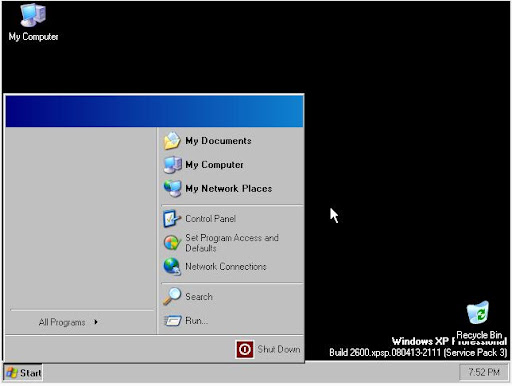Screen dimensions: 512x386
Task: Click the My Computer desktop label
Action: 33,37
